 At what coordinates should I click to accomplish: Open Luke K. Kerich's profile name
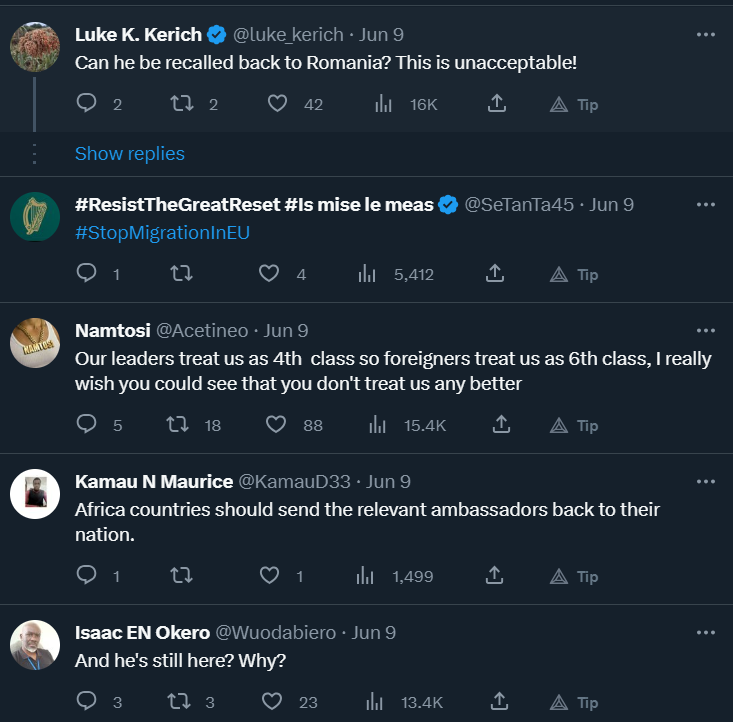[138, 34]
